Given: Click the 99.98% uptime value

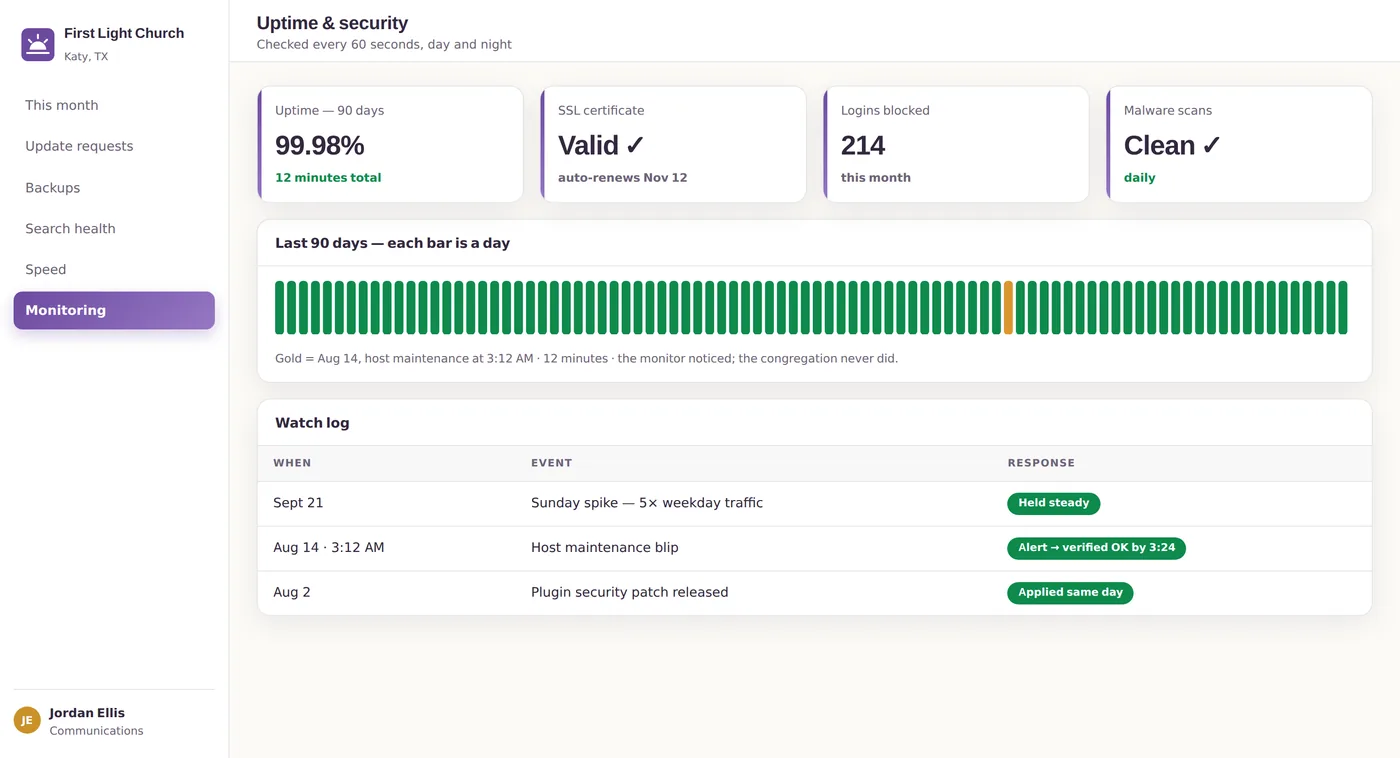Looking at the screenshot, I should click(320, 146).
